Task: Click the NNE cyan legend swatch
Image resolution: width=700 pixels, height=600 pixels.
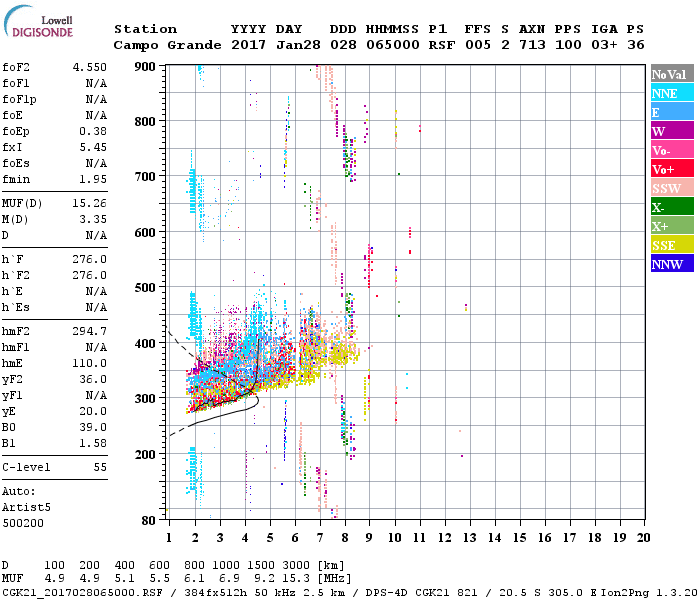Action: pos(670,93)
